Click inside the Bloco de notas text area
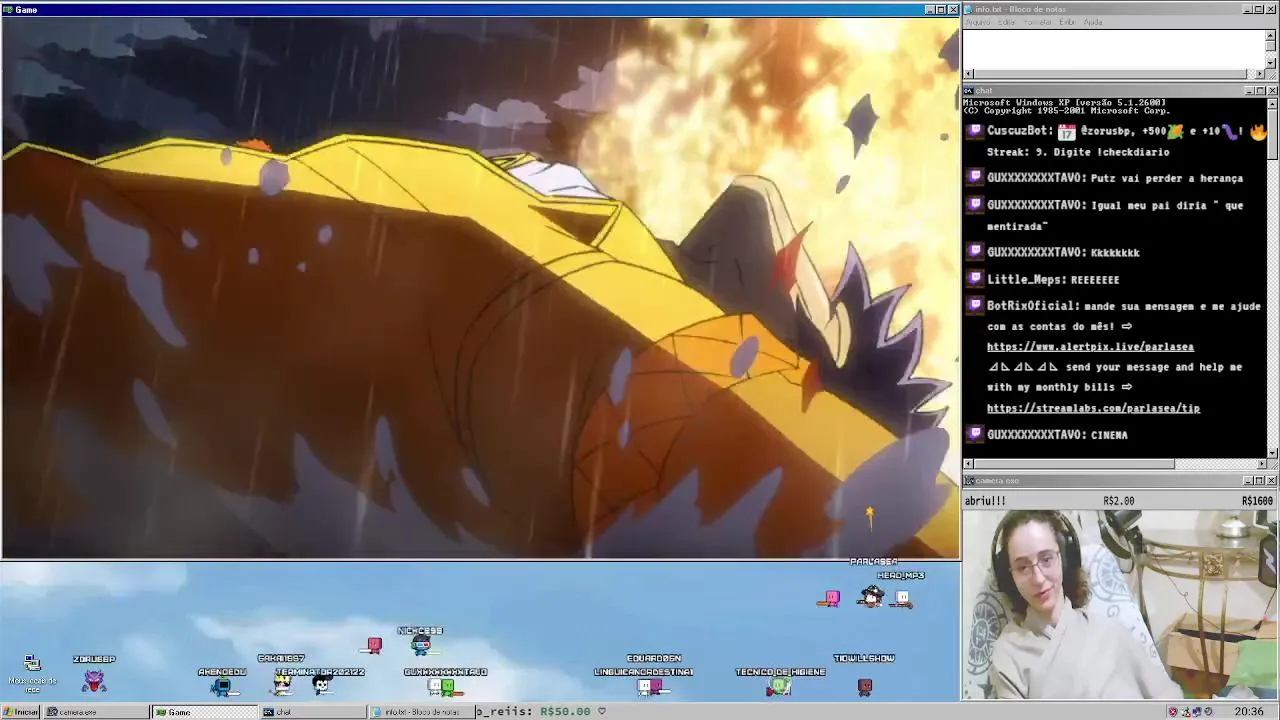Image resolution: width=1280 pixels, height=720 pixels. pyautogui.click(x=1114, y=48)
